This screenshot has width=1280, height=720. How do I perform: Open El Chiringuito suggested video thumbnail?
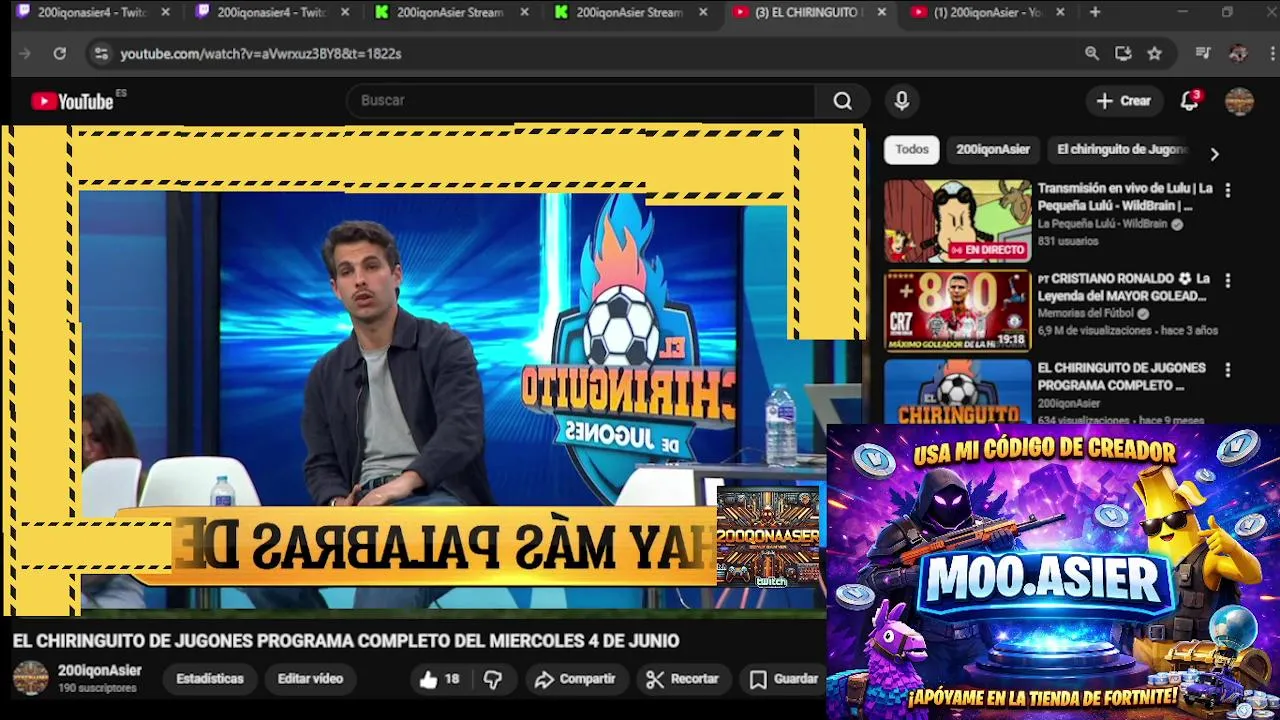tap(957, 392)
